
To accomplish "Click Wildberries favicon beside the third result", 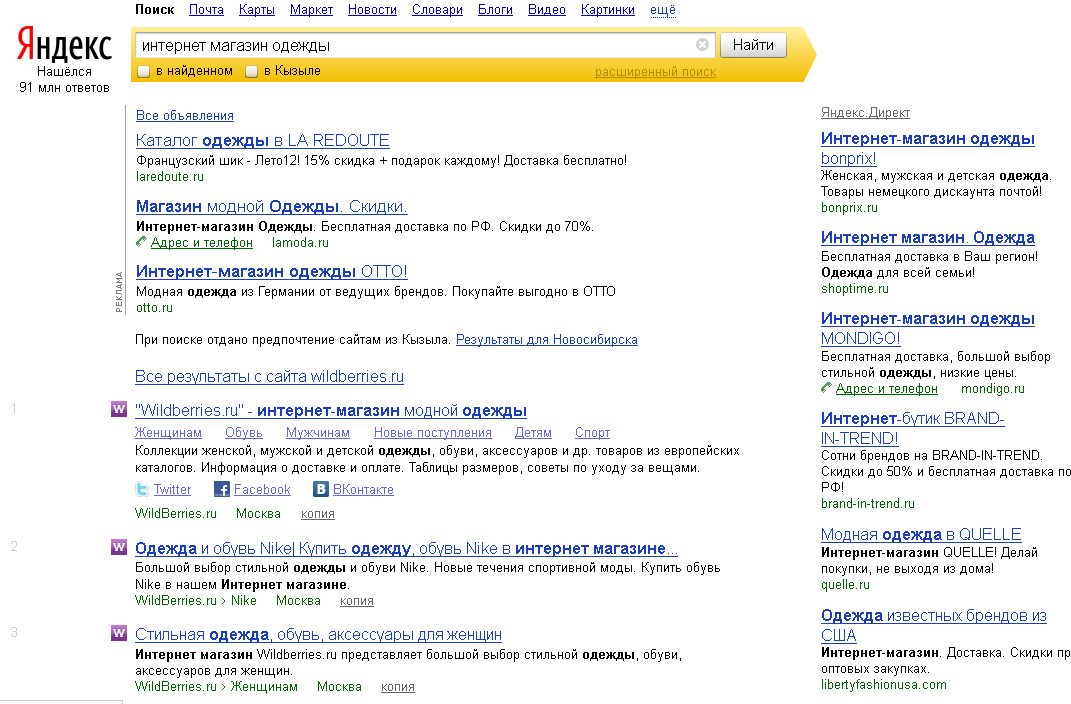I will click(118, 633).
